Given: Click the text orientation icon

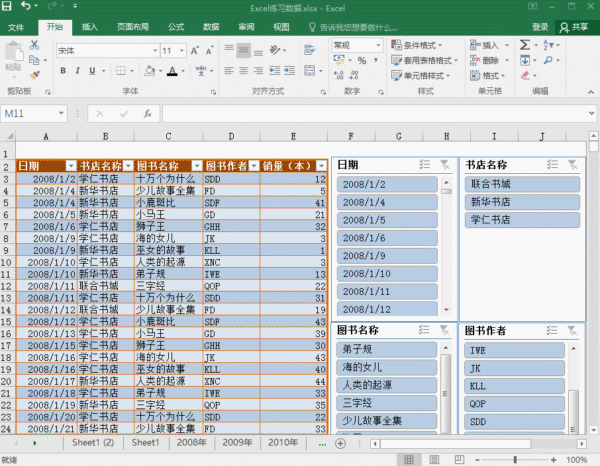Looking at the screenshot, I should pyautogui.click(x=275, y=50).
